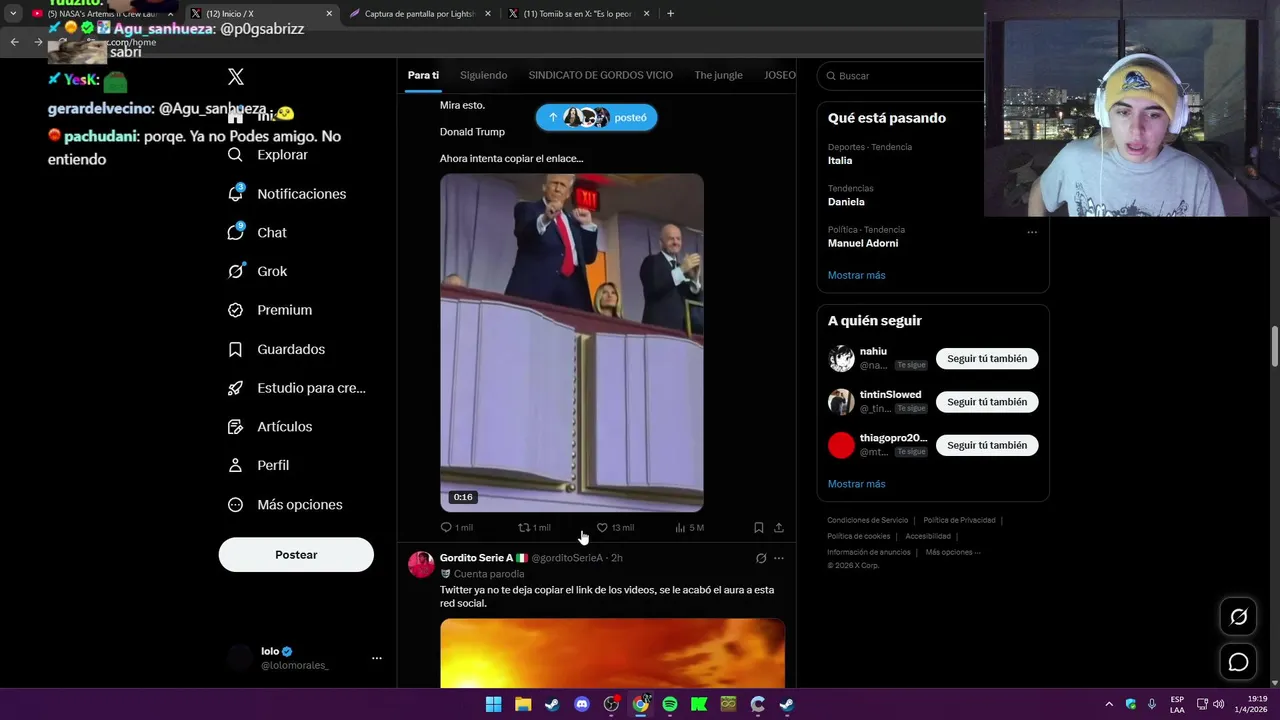Follow back nahiu

point(987,359)
